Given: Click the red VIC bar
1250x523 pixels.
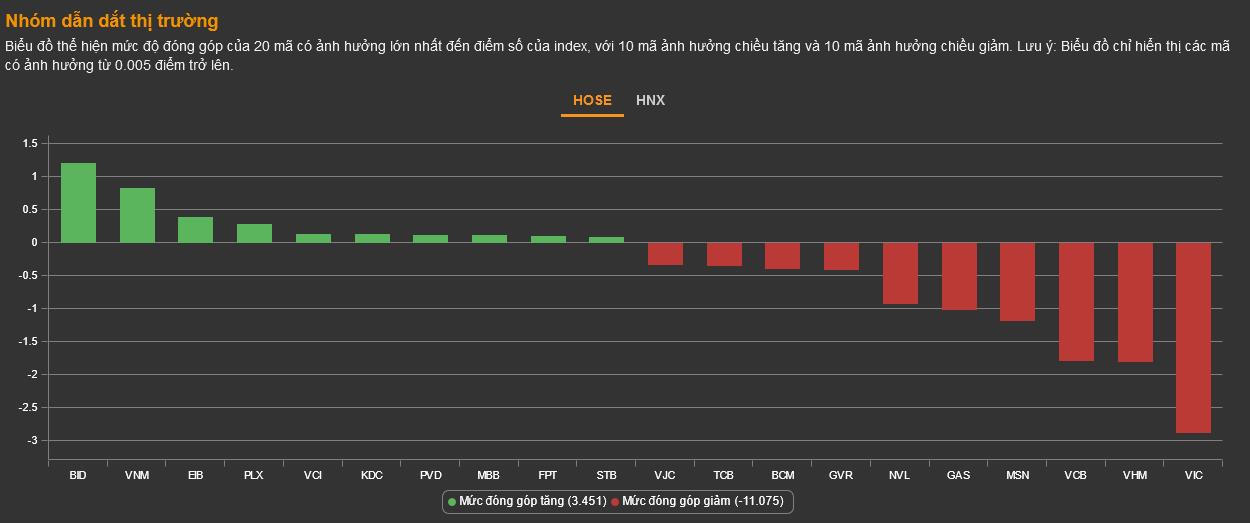Looking at the screenshot, I should click(x=1193, y=337).
